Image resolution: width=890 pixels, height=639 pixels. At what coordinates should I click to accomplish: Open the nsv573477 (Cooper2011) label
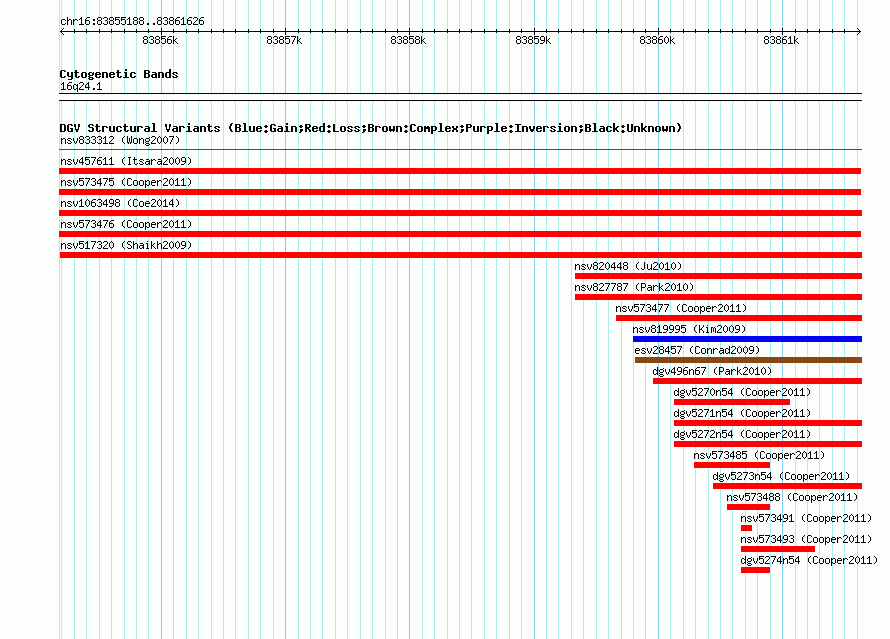pos(681,308)
